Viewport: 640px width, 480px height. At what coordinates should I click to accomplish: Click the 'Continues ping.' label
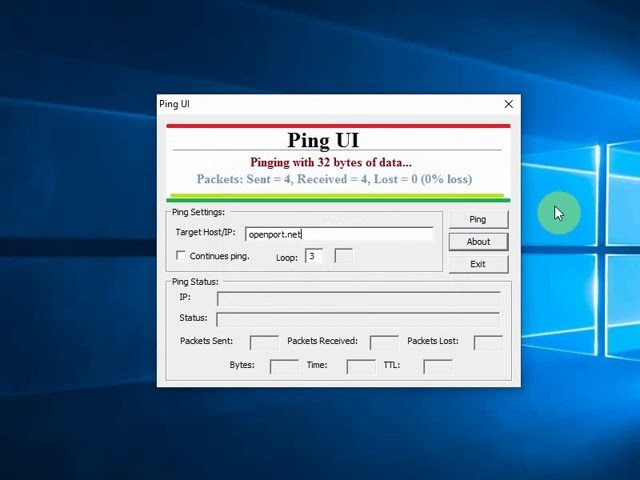[220, 256]
